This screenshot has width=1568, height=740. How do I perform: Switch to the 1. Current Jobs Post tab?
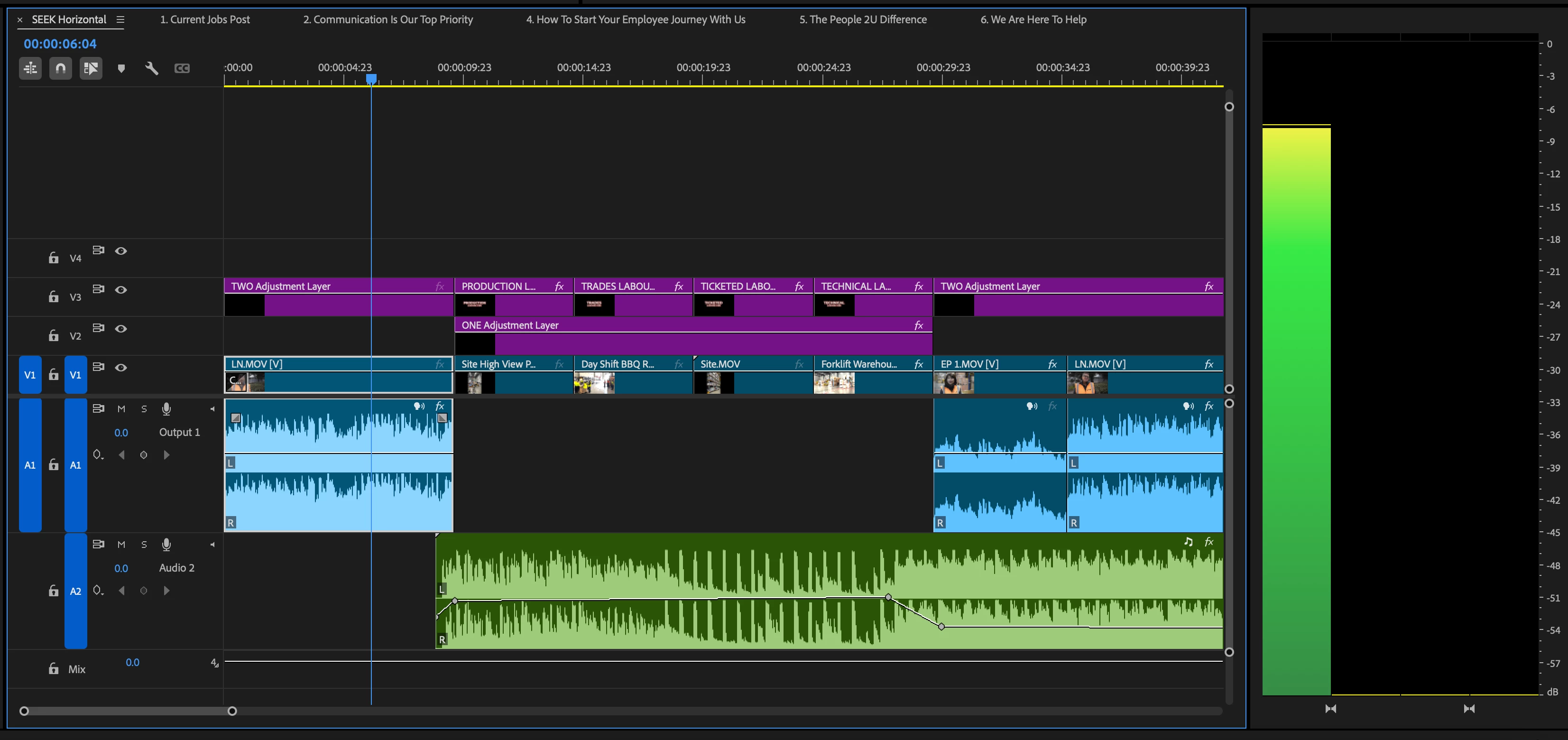(x=204, y=19)
